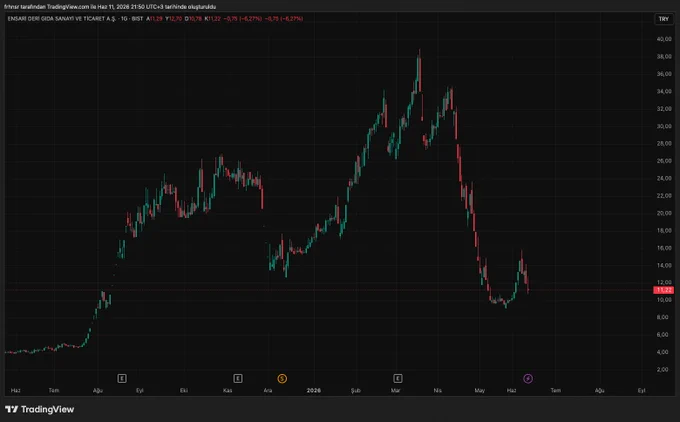Image resolution: width=680 pixels, height=422 pixels.
Task: Click the TRY currency button
Action: coord(664,19)
